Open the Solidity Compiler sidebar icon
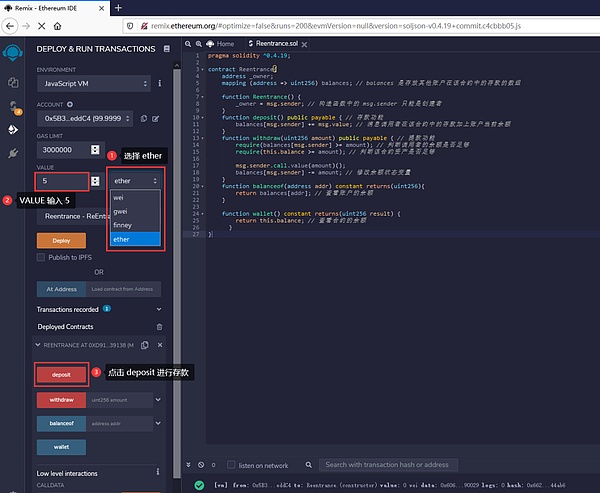The image size is (600, 493). pos(13,106)
